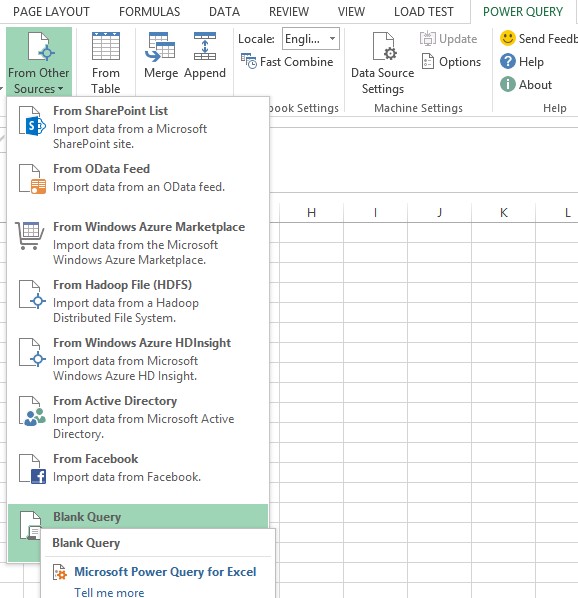This screenshot has width=578, height=598.
Task: Open the About dialog
Action: point(526,84)
